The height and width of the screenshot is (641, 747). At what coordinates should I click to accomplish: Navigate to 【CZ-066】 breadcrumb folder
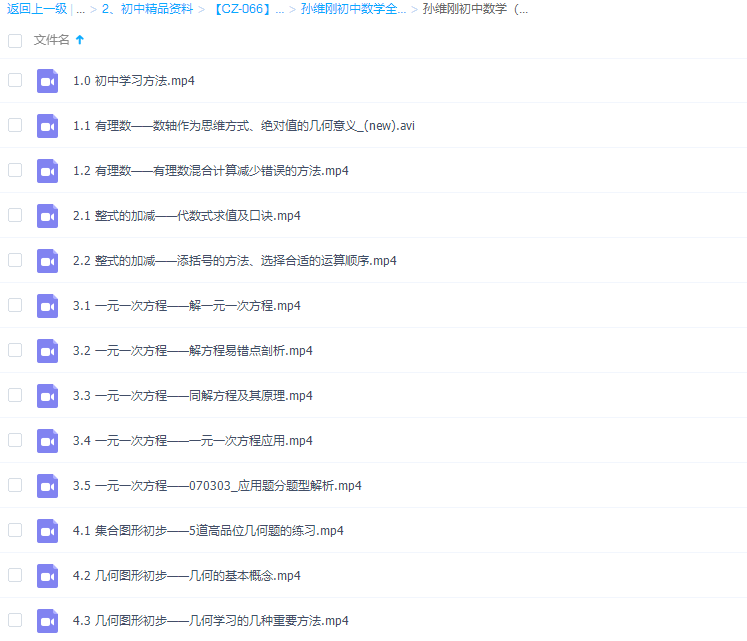tap(248, 10)
